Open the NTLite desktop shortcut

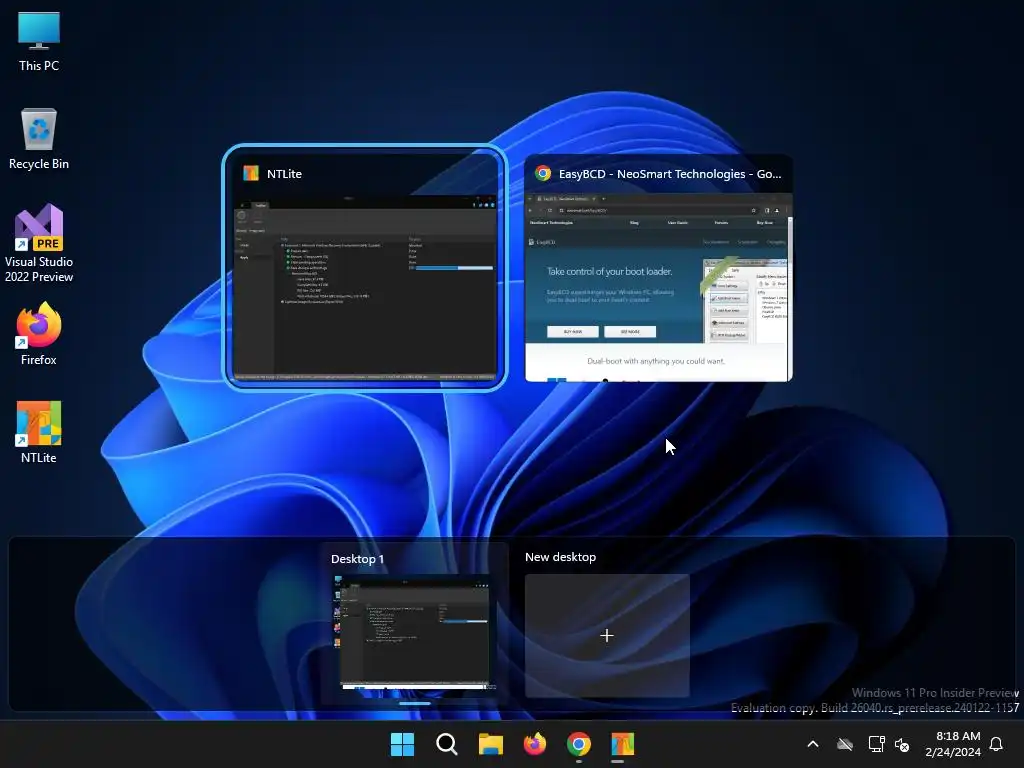point(39,432)
